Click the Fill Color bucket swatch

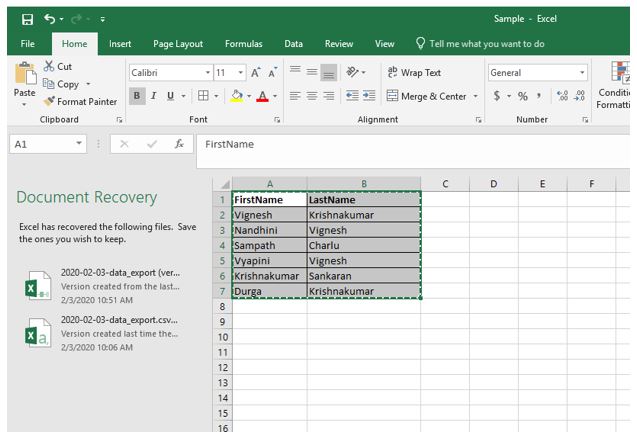(237, 96)
